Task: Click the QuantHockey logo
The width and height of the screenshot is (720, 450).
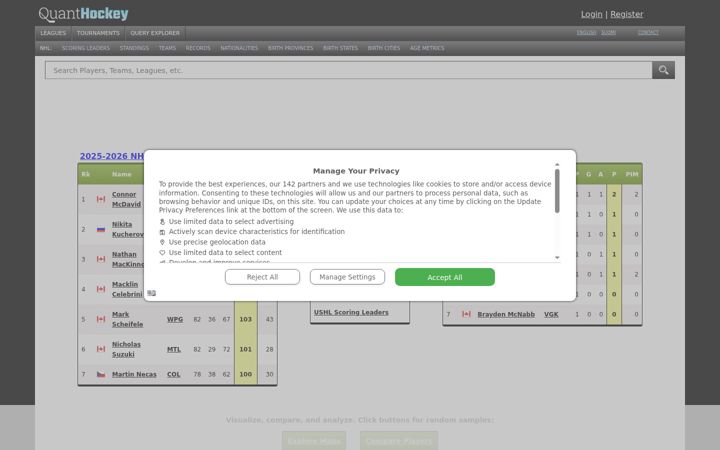Action: pyautogui.click(x=84, y=14)
